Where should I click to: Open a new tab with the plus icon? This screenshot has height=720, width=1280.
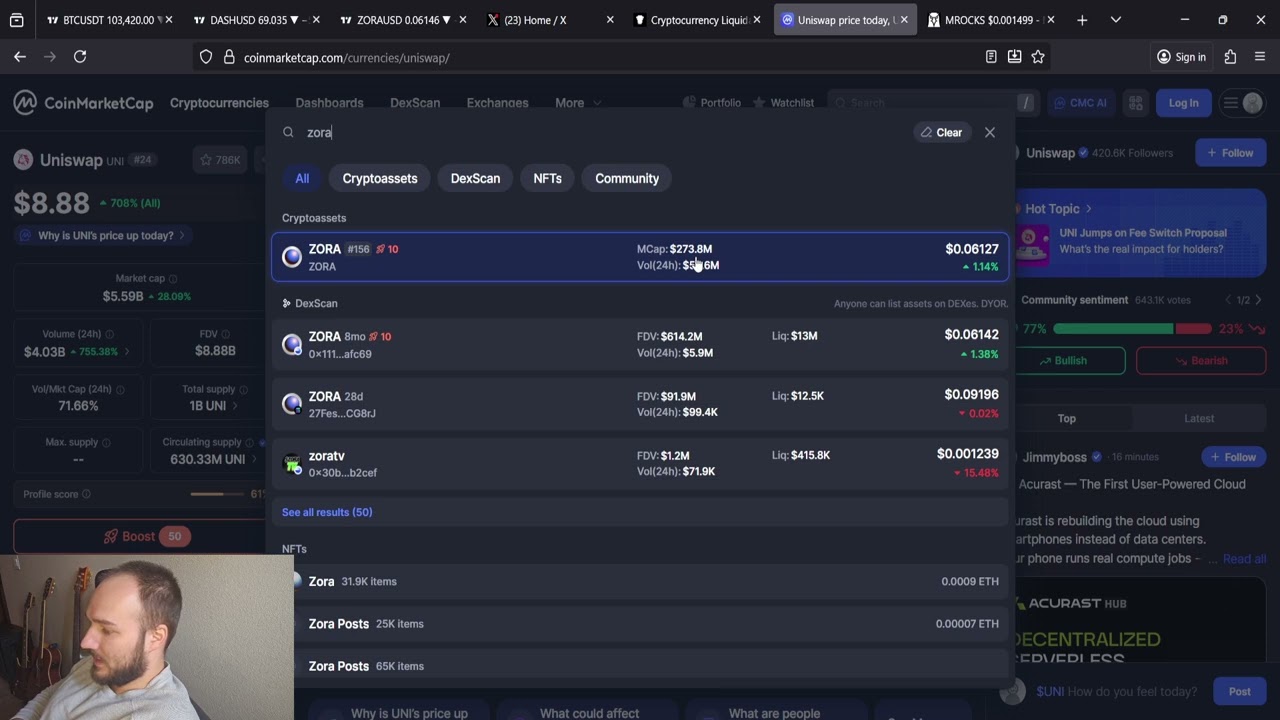(x=1082, y=20)
